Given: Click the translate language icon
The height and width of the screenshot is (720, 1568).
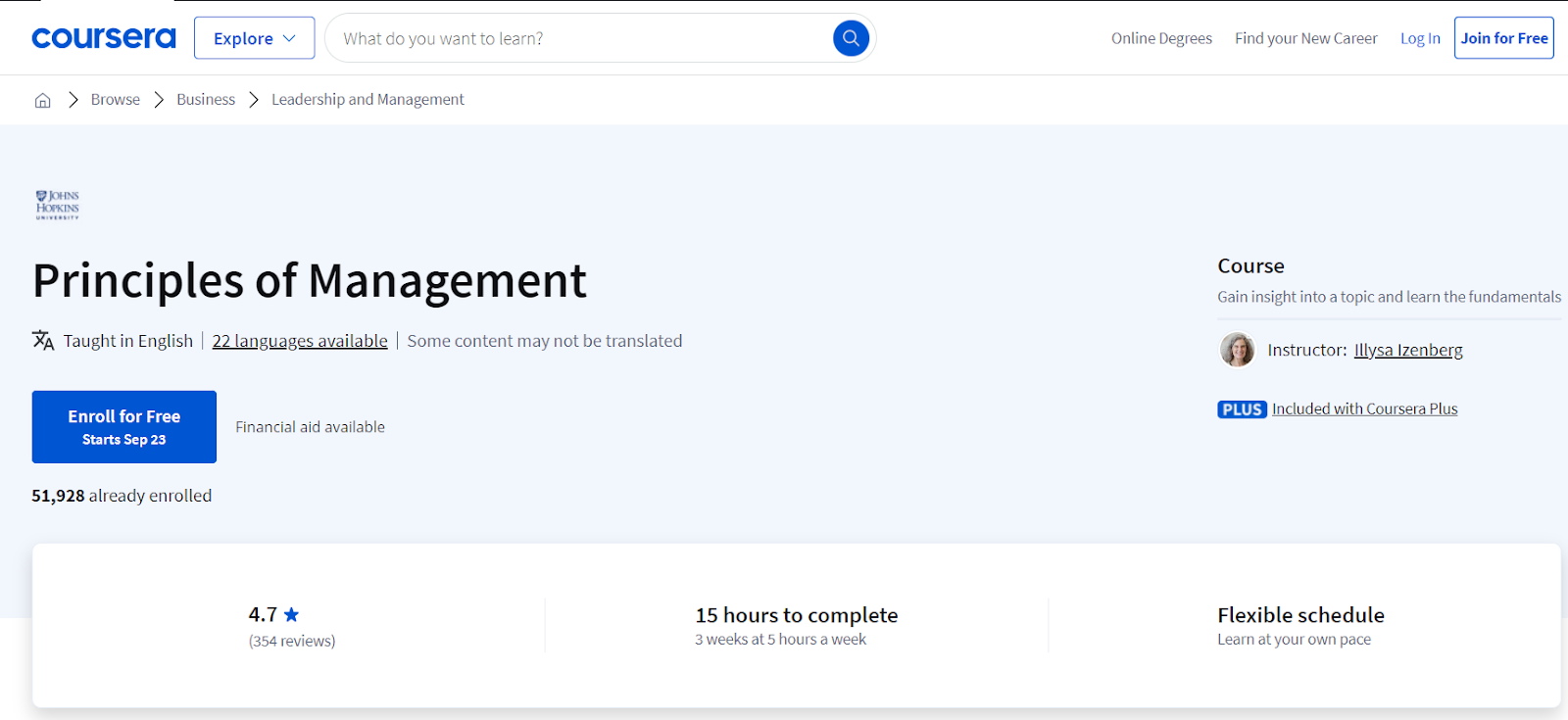Looking at the screenshot, I should coord(43,340).
